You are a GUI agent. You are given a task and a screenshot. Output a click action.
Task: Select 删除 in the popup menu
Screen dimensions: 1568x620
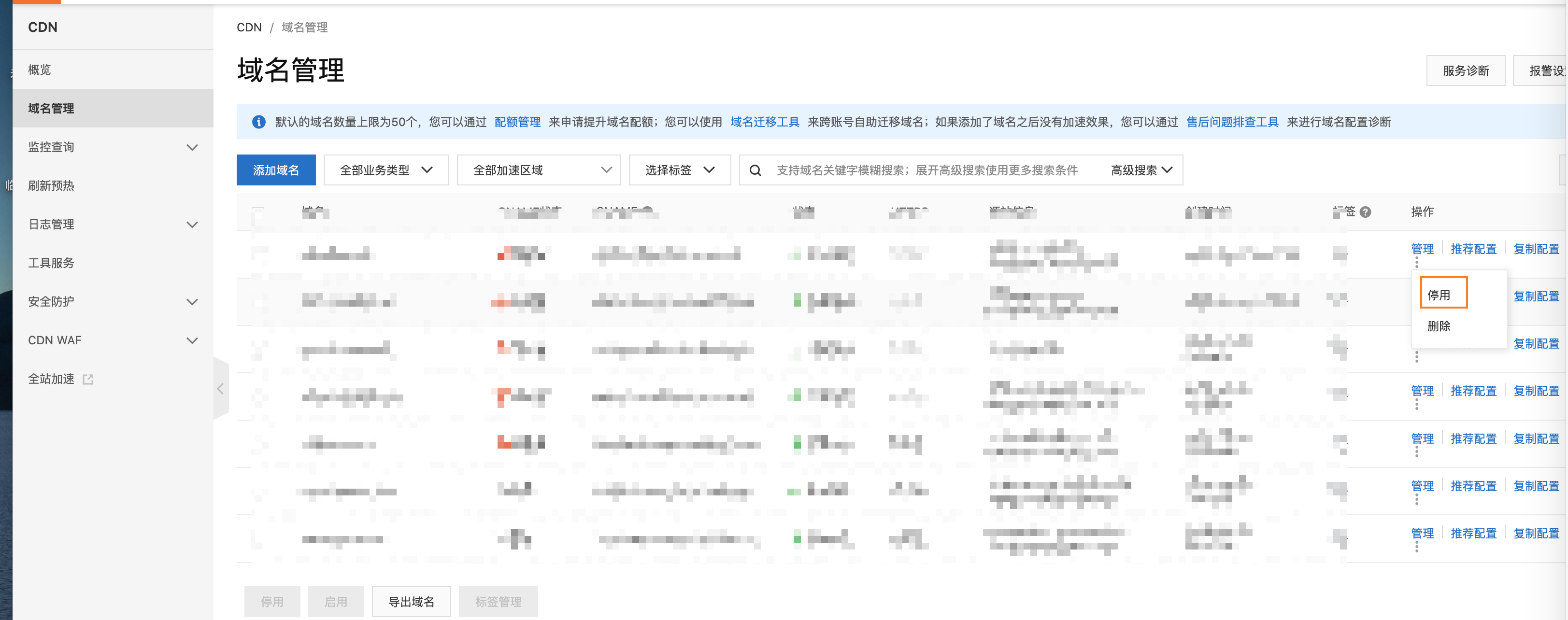pyautogui.click(x=1439, y=326)
